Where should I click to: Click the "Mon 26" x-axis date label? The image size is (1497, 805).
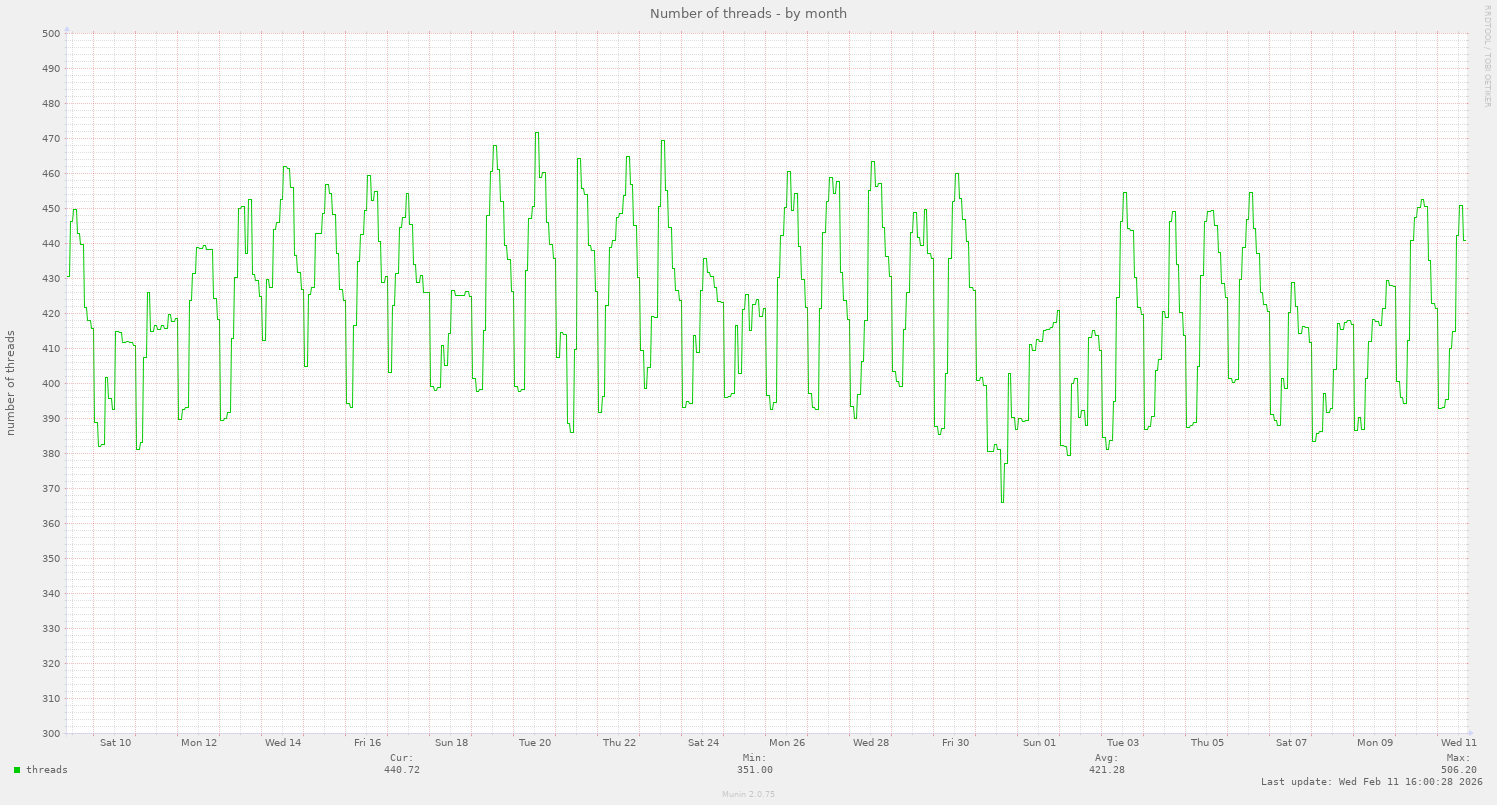787,743
